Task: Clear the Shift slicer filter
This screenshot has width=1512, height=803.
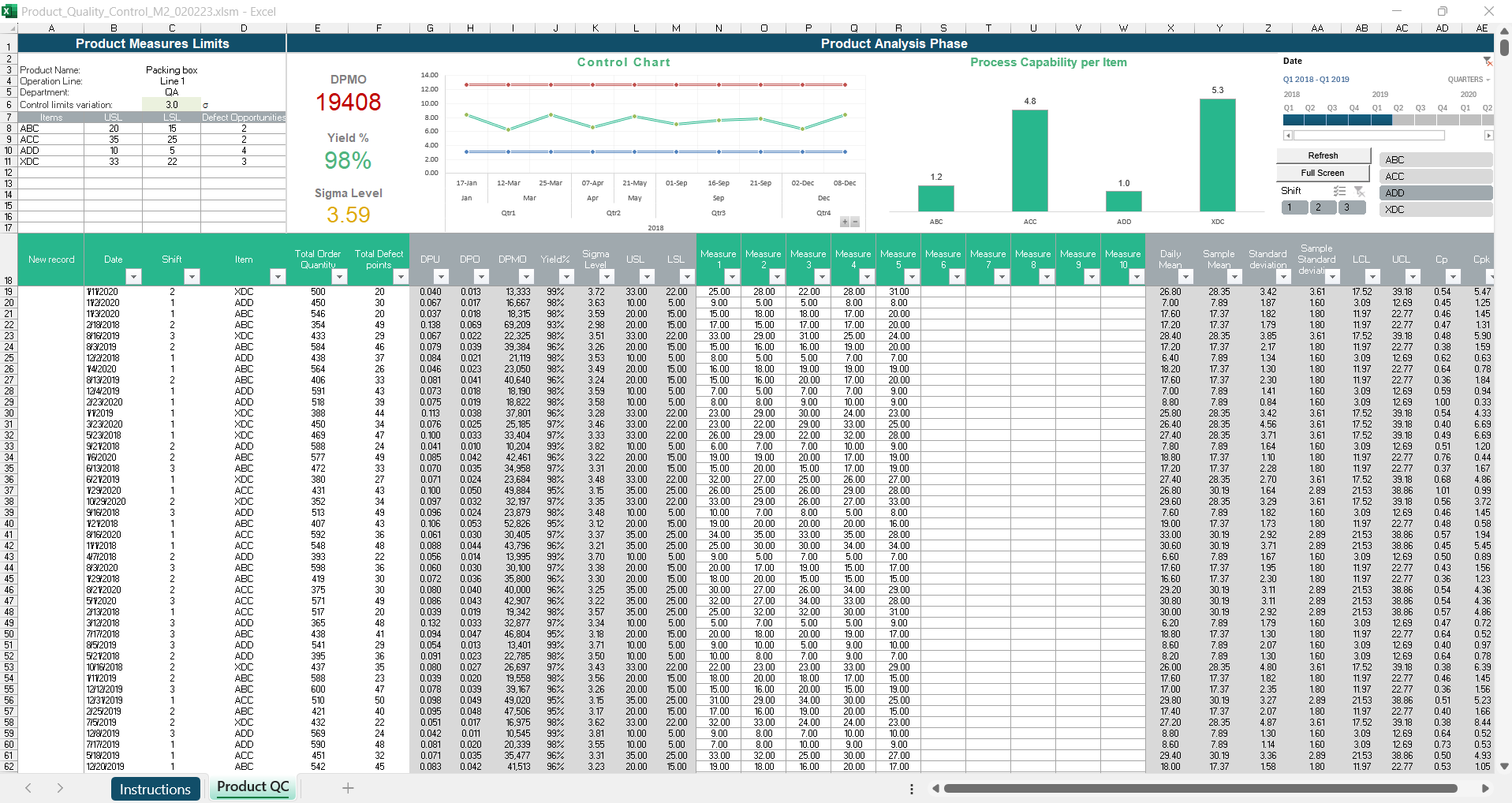Action: 1359,191
